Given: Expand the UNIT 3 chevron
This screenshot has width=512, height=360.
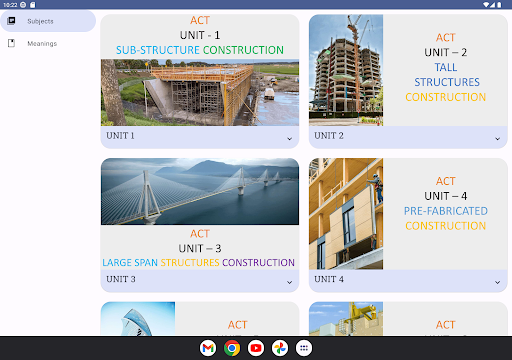Looking at the screenshot, I should 290,282.
